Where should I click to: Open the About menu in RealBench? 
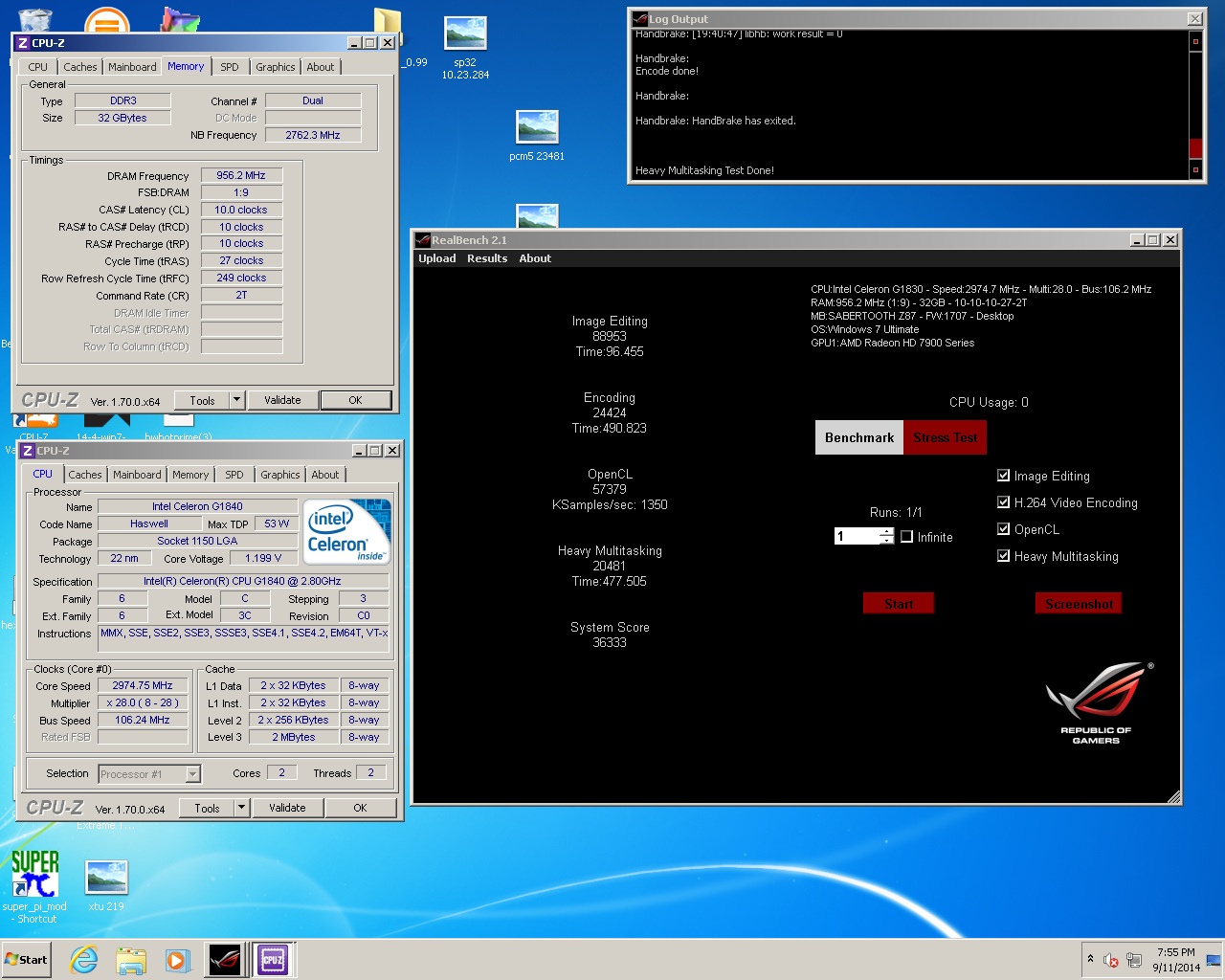point(535,258)
